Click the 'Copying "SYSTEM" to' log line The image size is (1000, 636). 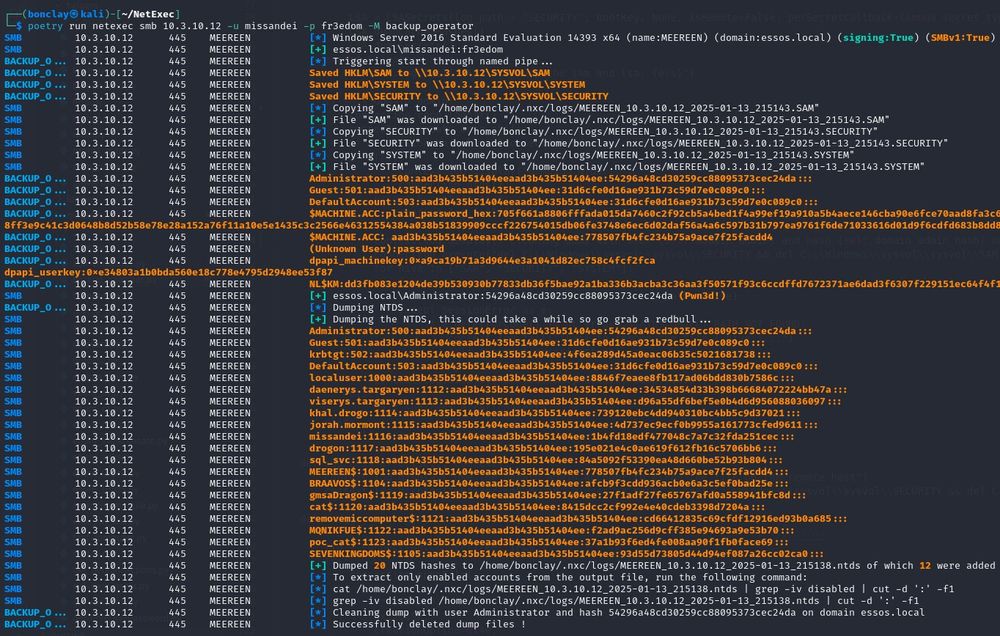point(592,155)
